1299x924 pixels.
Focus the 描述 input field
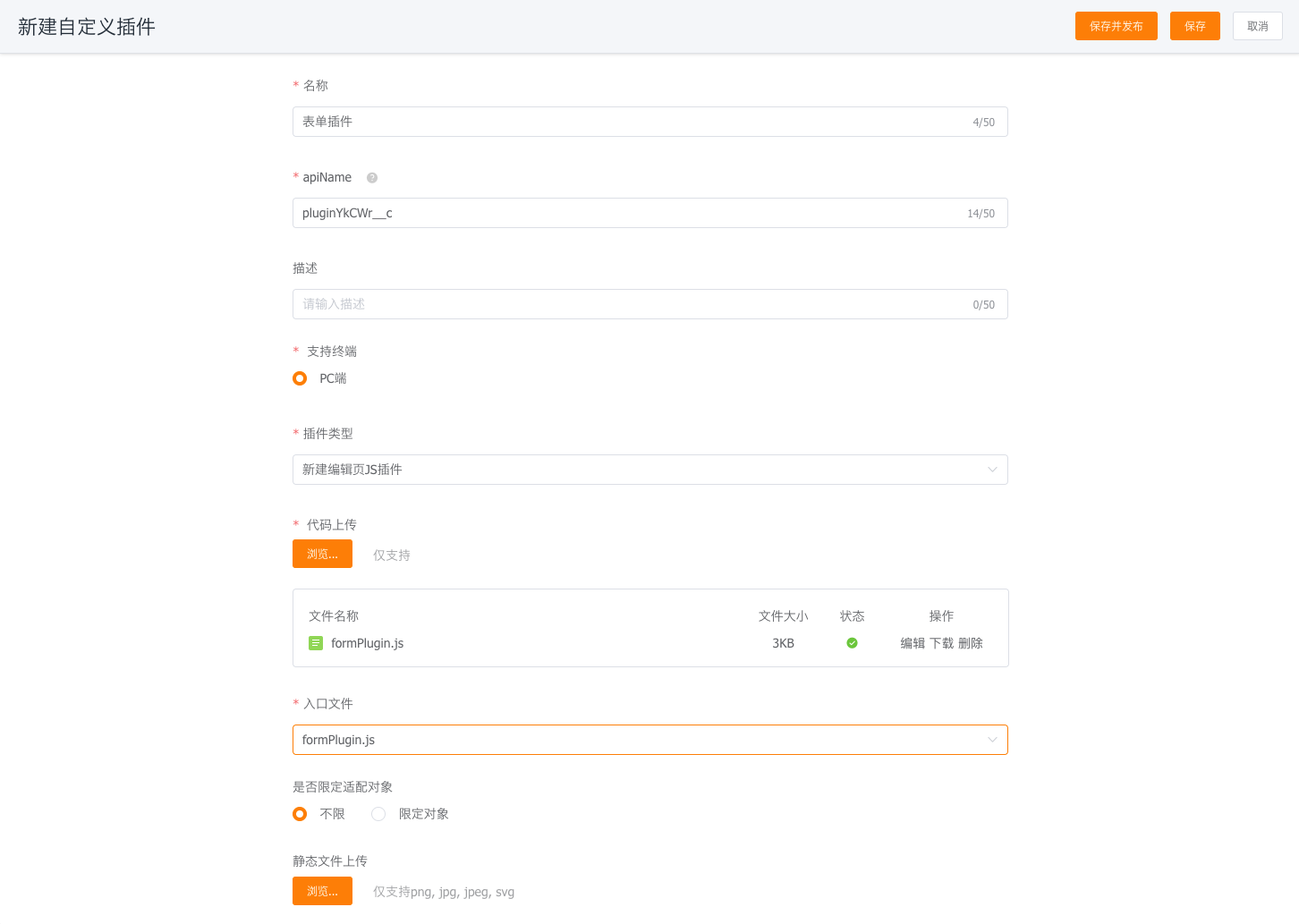[650, 304]
